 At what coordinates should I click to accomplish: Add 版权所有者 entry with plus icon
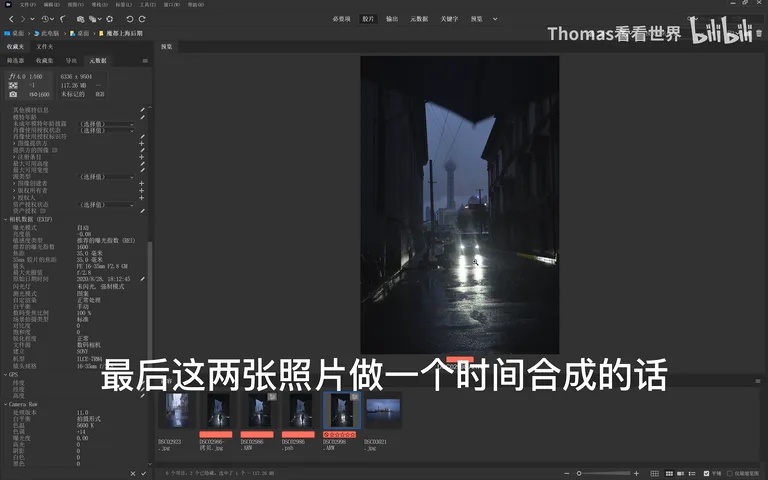point(142,190)
